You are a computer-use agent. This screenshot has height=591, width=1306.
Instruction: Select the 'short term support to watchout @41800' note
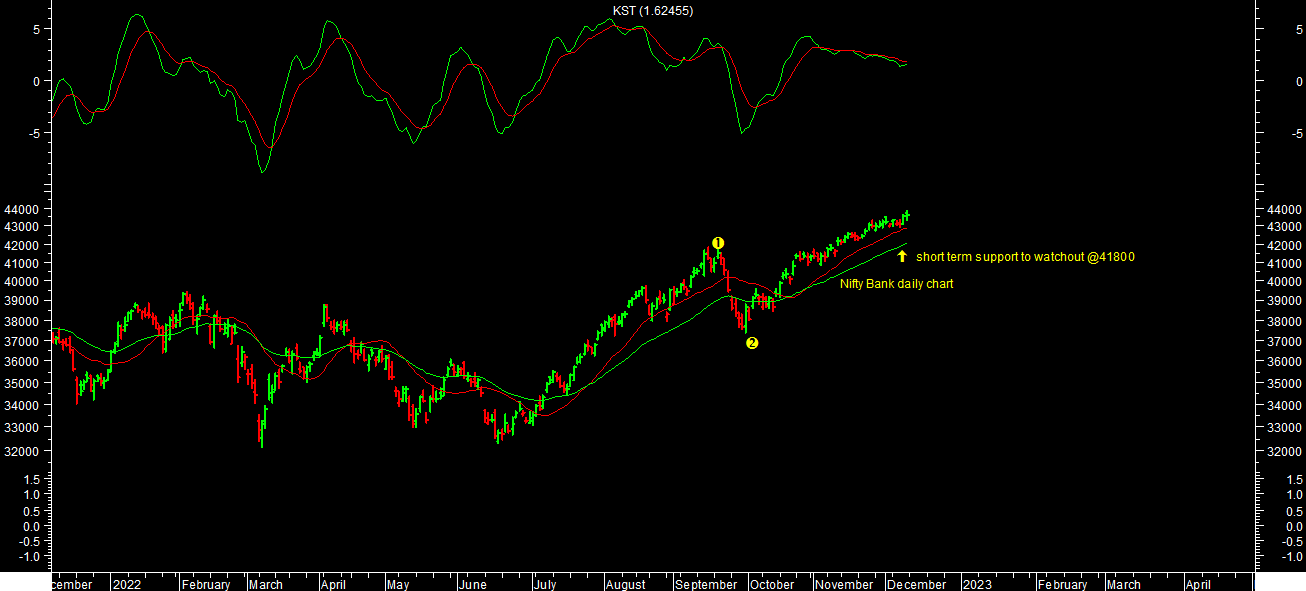point(1024,257)
